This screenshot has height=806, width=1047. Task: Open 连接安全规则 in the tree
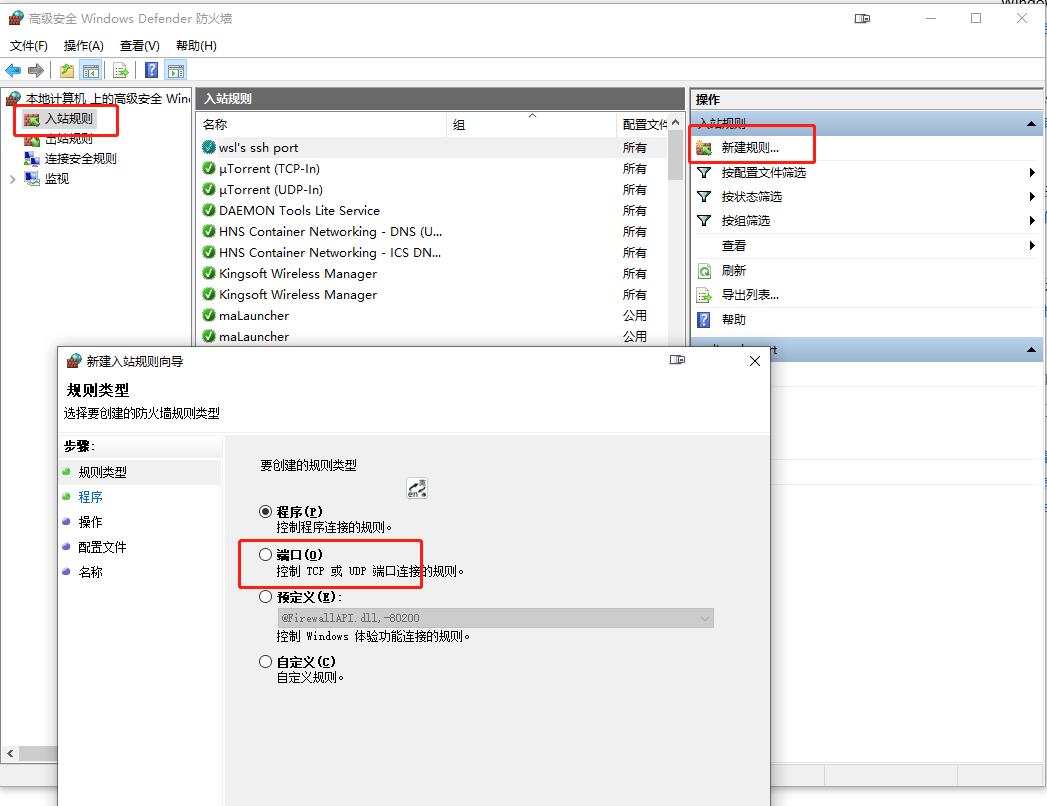[x=80, y=159]
